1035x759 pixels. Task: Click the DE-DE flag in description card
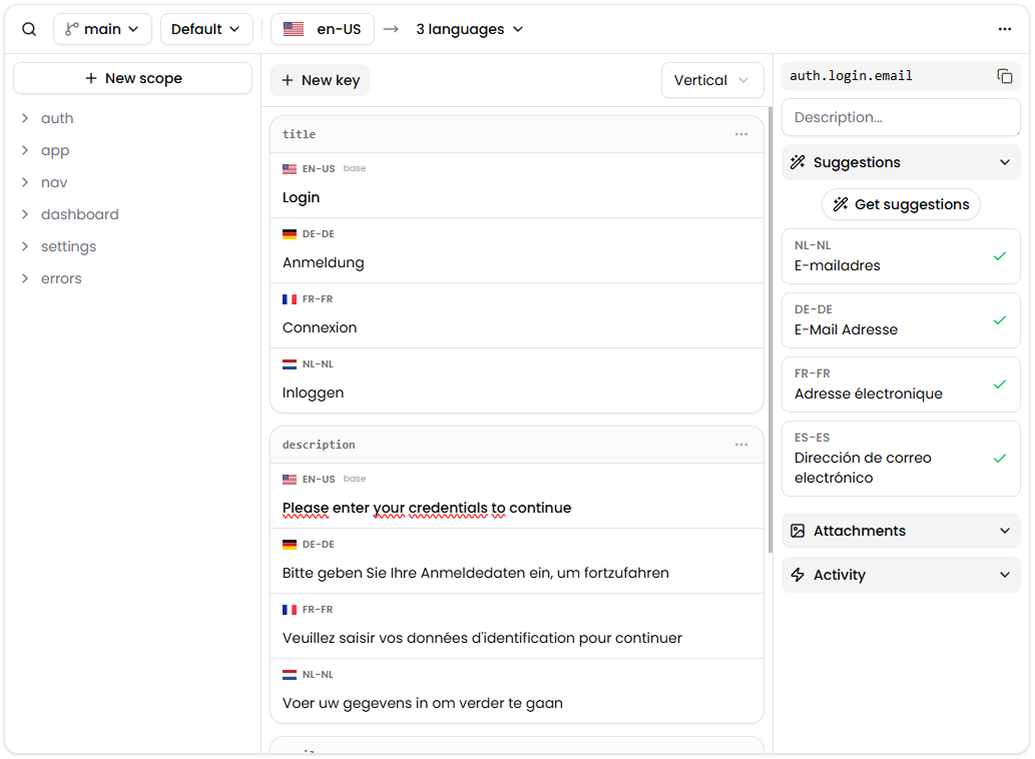[x=289, y=544]
